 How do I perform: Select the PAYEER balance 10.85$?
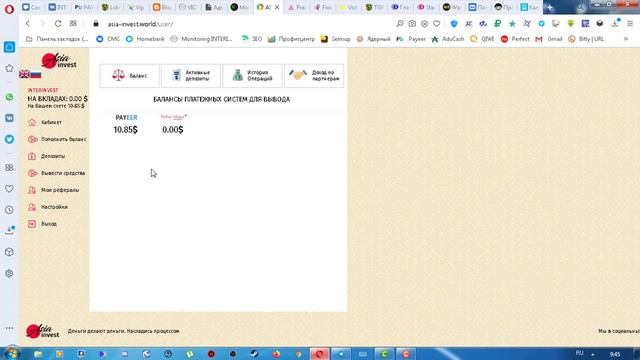coord(126,124)
